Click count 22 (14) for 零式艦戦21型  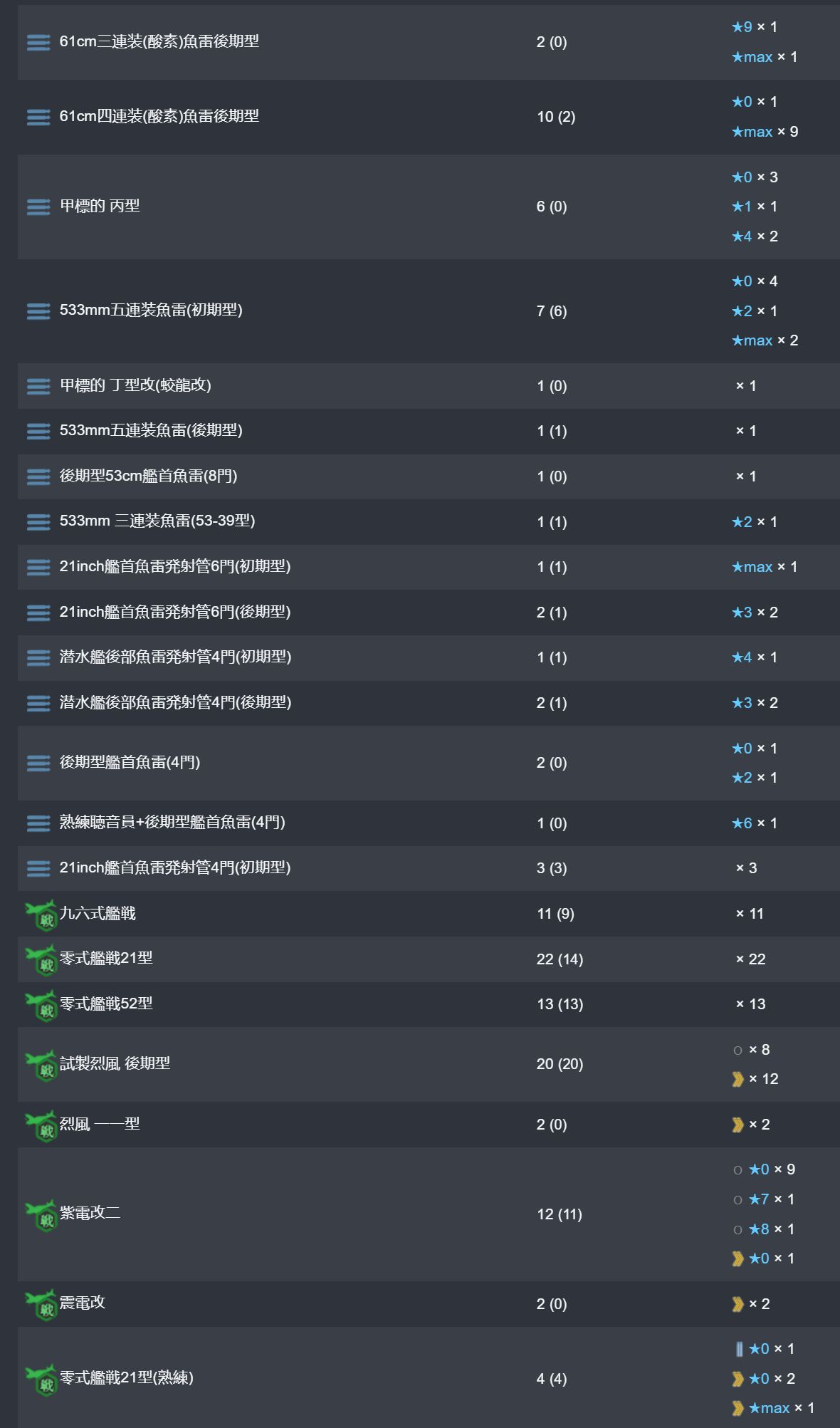(x=560, y=959)
